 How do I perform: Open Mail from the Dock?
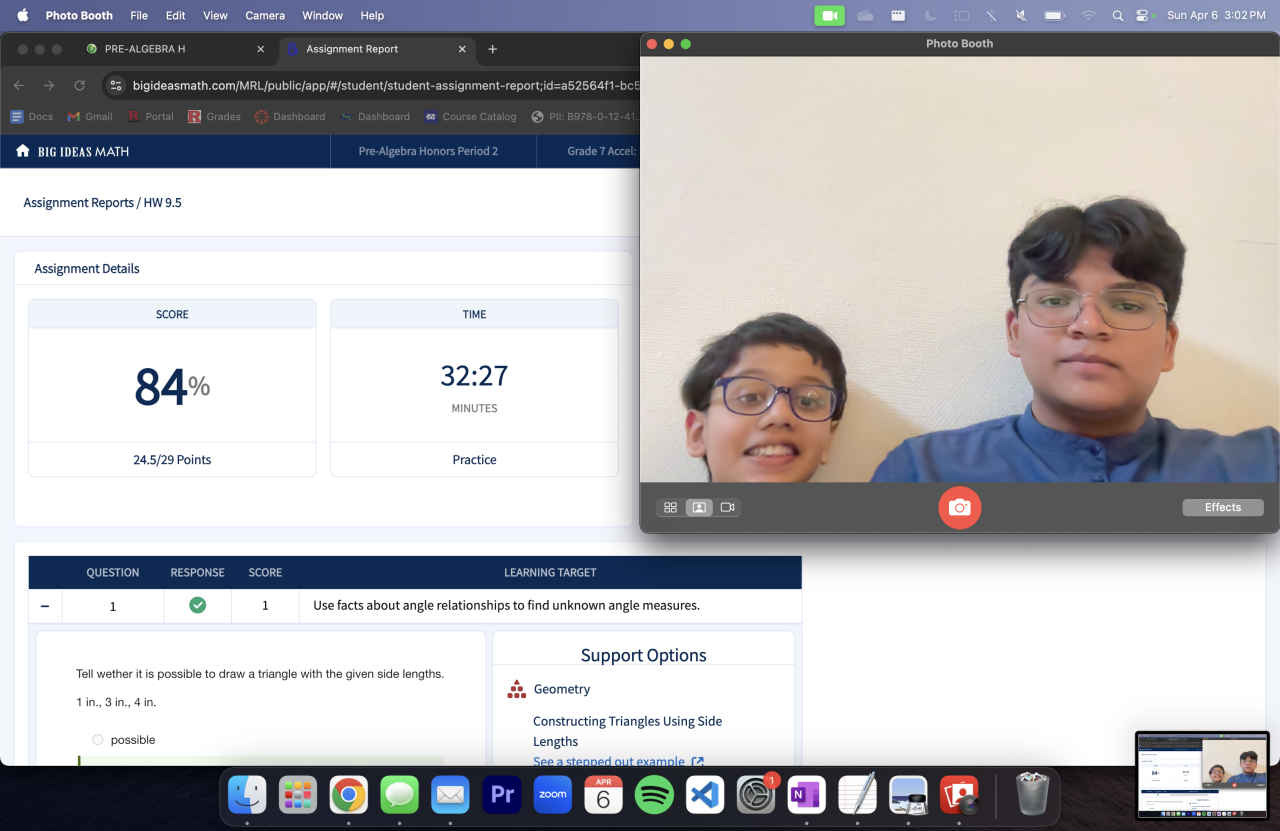pos(451,795)
